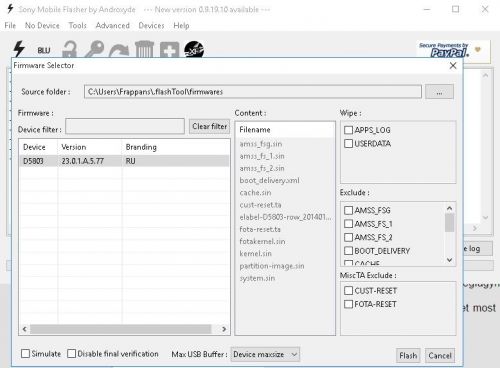Select amss_fsg.sin in Content list
The width and height of the screenshot is (500, 368).
pos(261,144)
